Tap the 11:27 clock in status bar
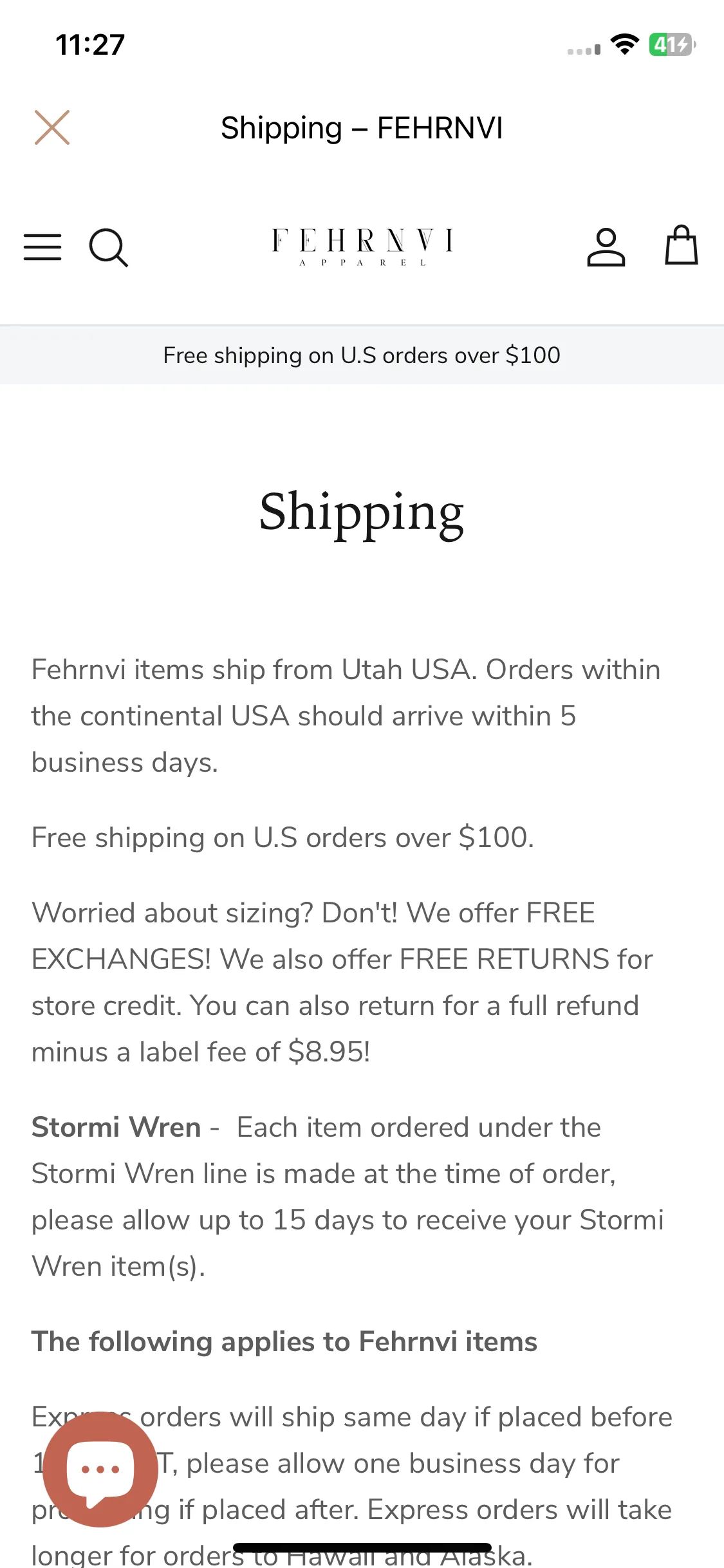The image size is (724, 1568). coord(90,45)
